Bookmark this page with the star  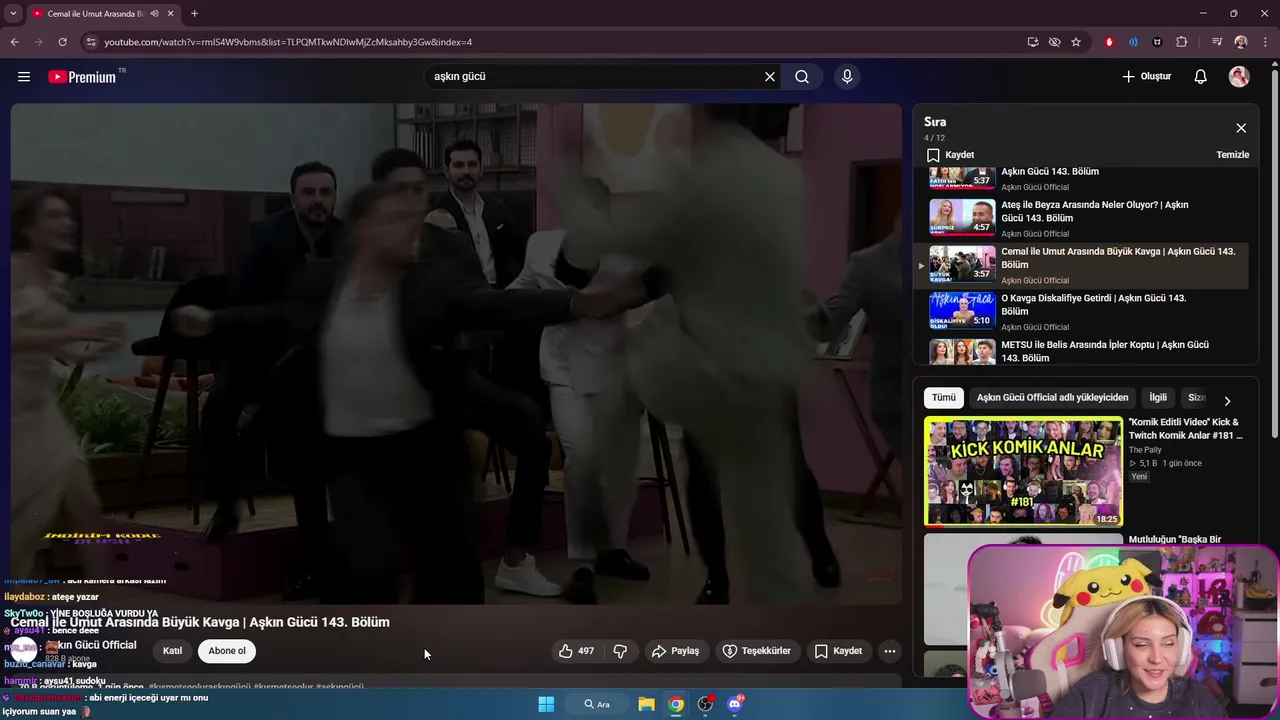tap(1076, 42)
